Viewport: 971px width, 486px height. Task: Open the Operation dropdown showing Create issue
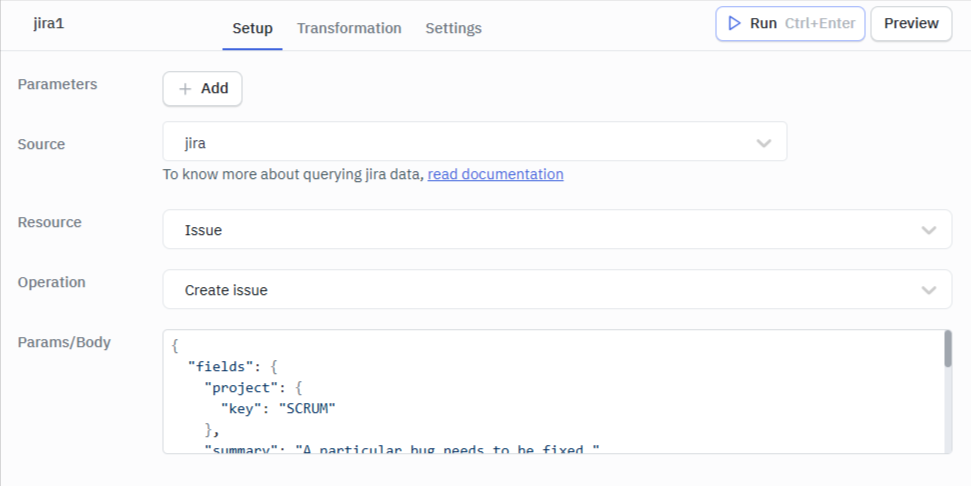pos(557,289)
